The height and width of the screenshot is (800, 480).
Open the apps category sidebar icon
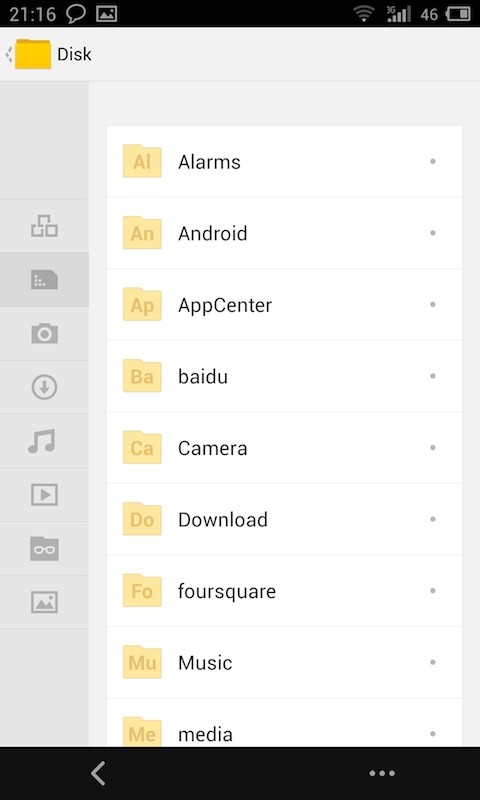coord(44,226)
